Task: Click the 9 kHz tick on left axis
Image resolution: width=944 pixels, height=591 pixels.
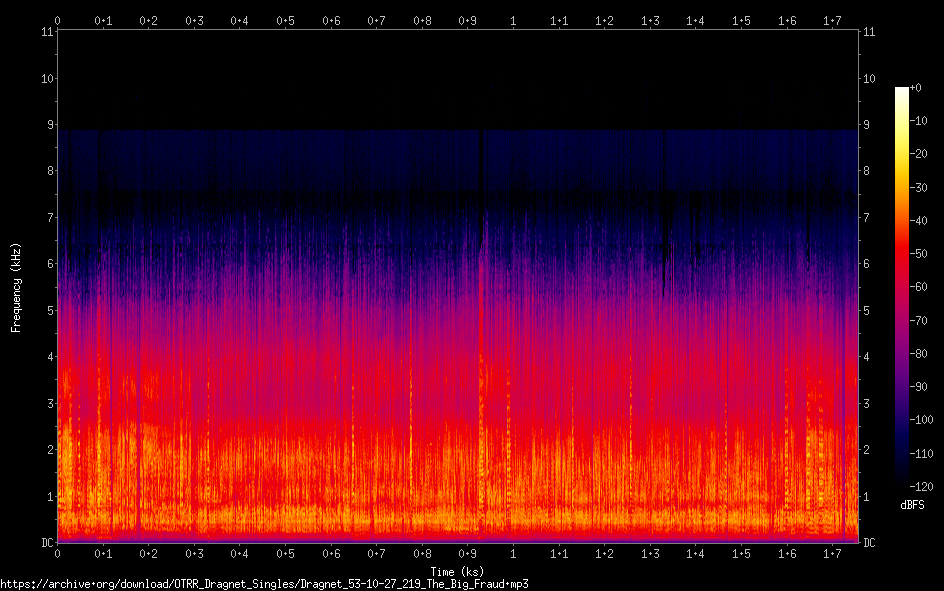Action: [x=47, y=125]
